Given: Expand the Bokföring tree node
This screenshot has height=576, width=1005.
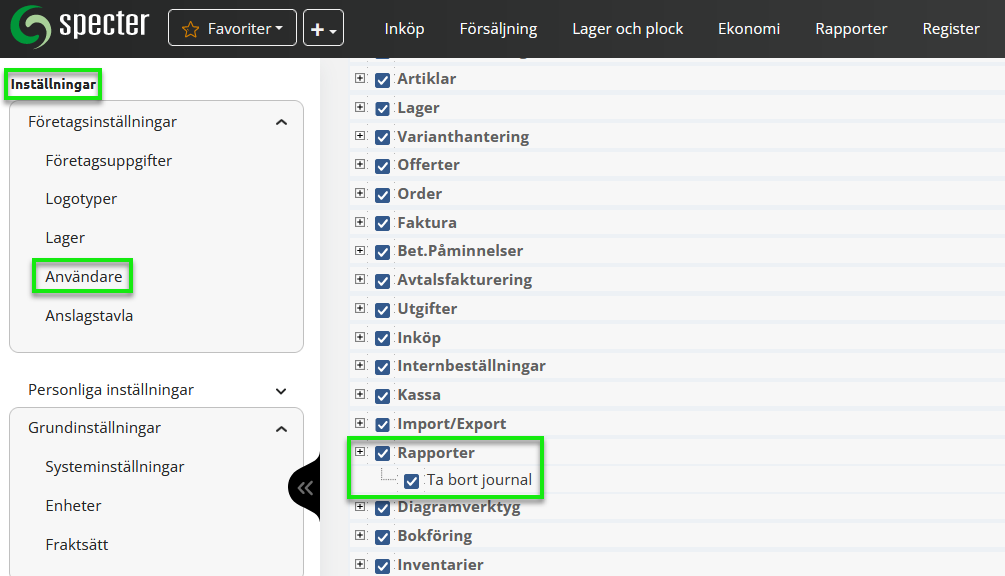Looking at the screenshot, I should click(x=360, y=536).
